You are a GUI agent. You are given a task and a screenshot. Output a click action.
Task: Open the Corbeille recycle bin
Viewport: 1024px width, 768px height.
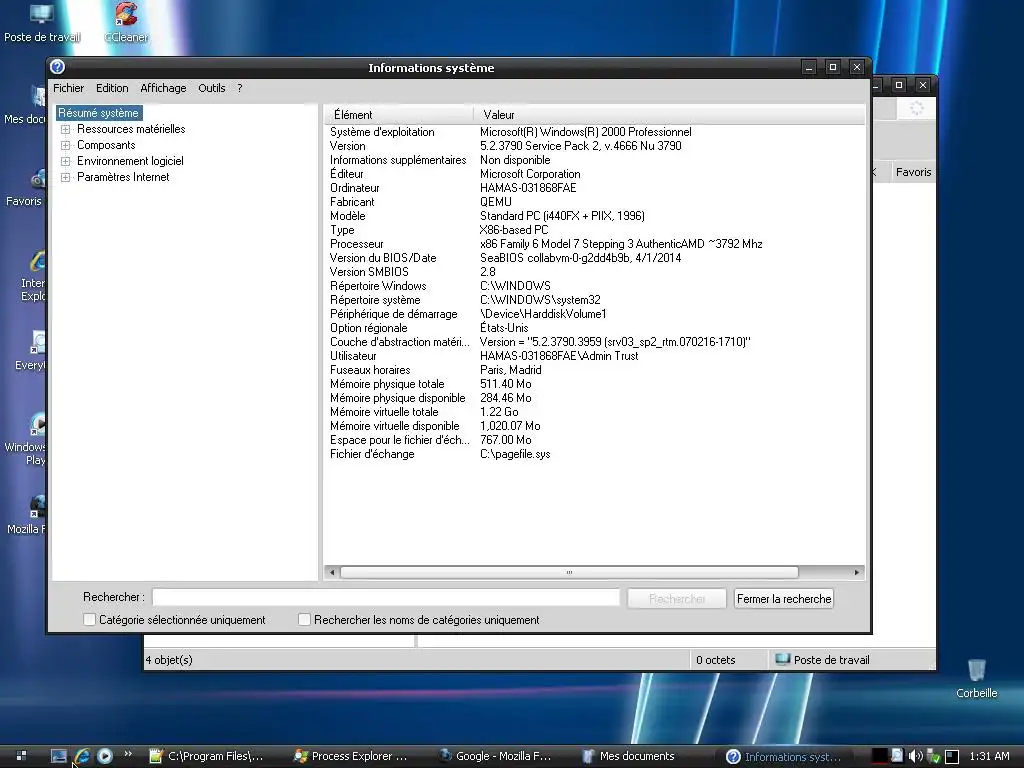pos(976,679)
